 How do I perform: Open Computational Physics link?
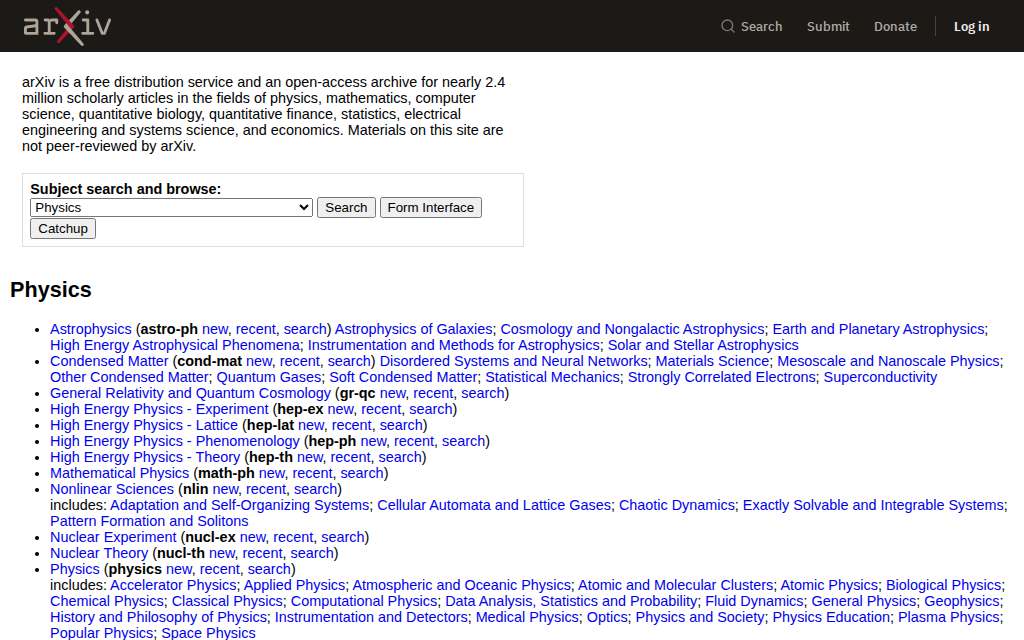pos(364,601)
